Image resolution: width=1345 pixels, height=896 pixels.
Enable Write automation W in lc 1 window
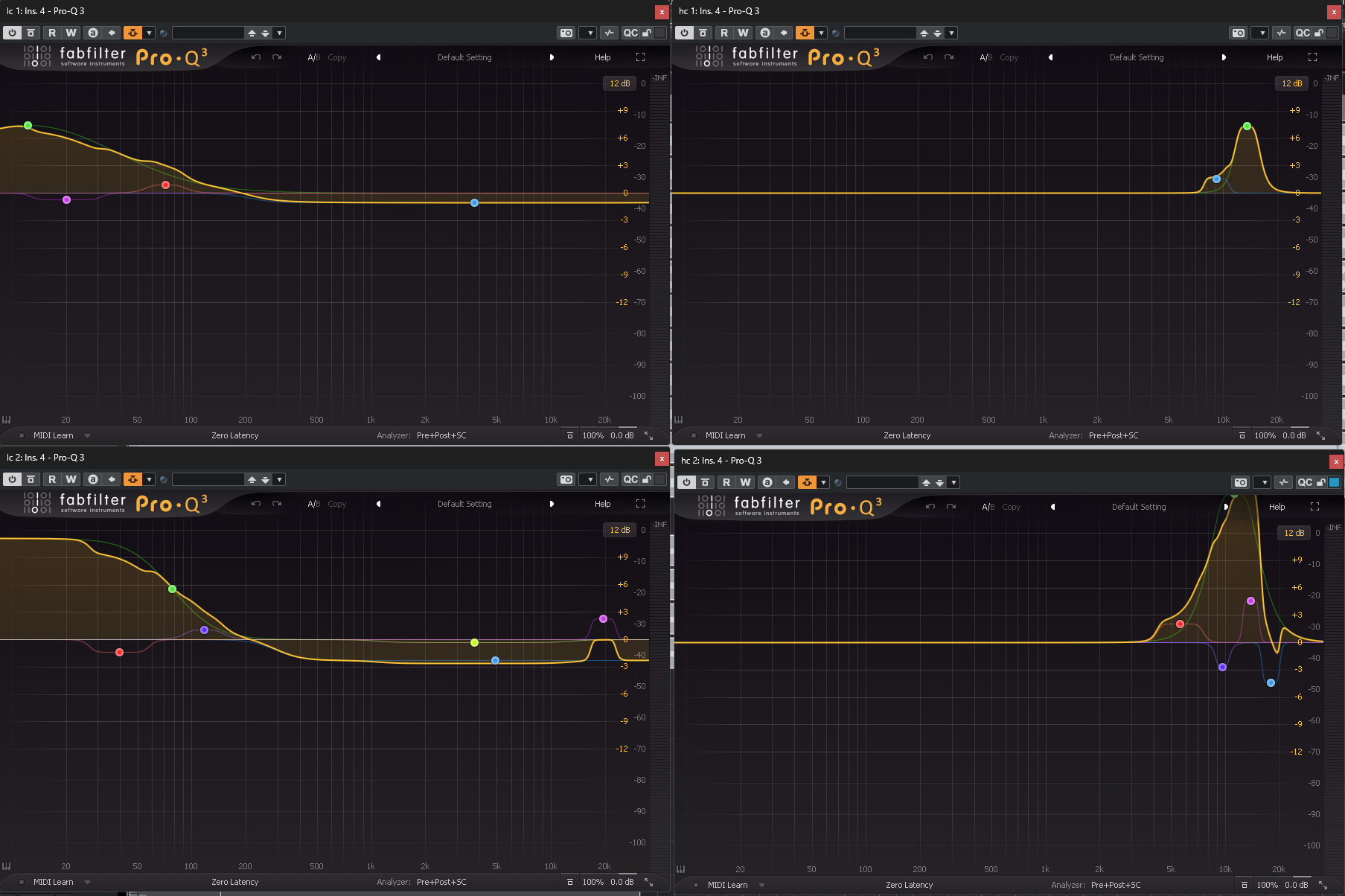pyautogui.click(x=71, y=33)
